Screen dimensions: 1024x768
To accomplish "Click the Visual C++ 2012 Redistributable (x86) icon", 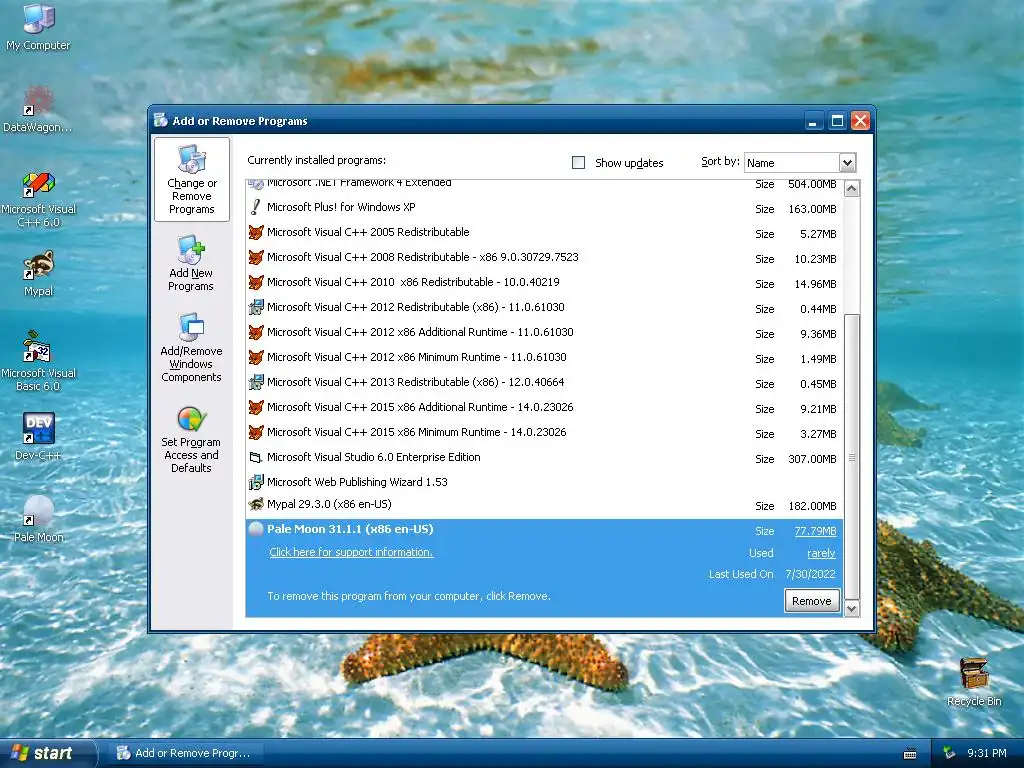I will pyautogui.click(x=256, y=307).
